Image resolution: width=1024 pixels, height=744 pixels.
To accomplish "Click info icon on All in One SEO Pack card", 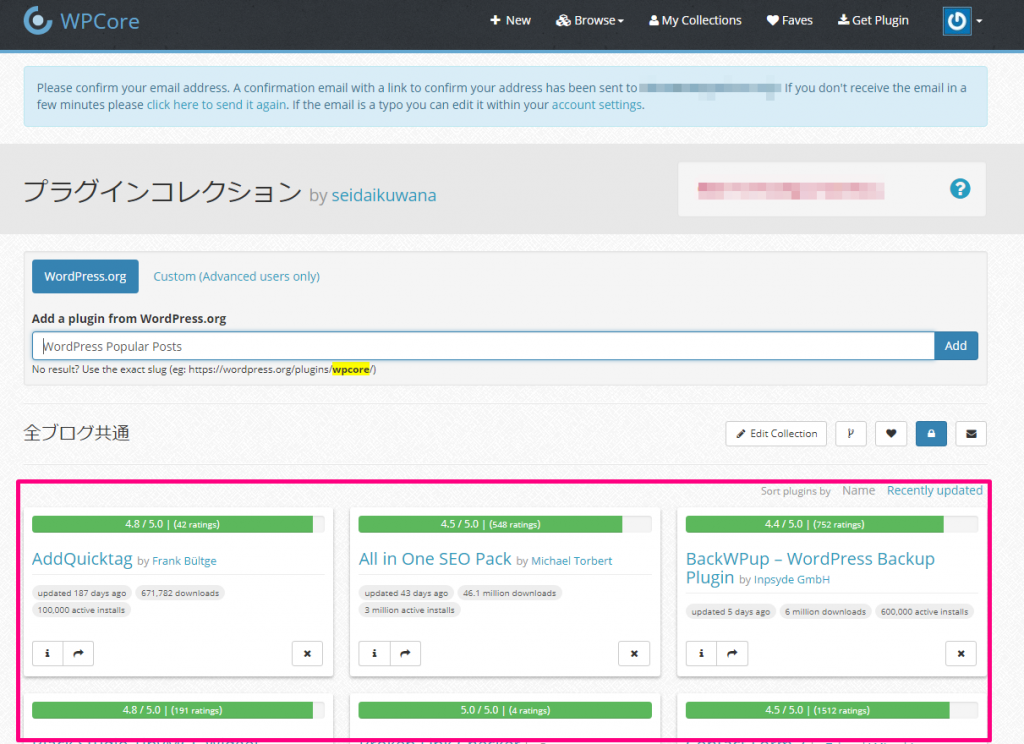I will [374, 653].
